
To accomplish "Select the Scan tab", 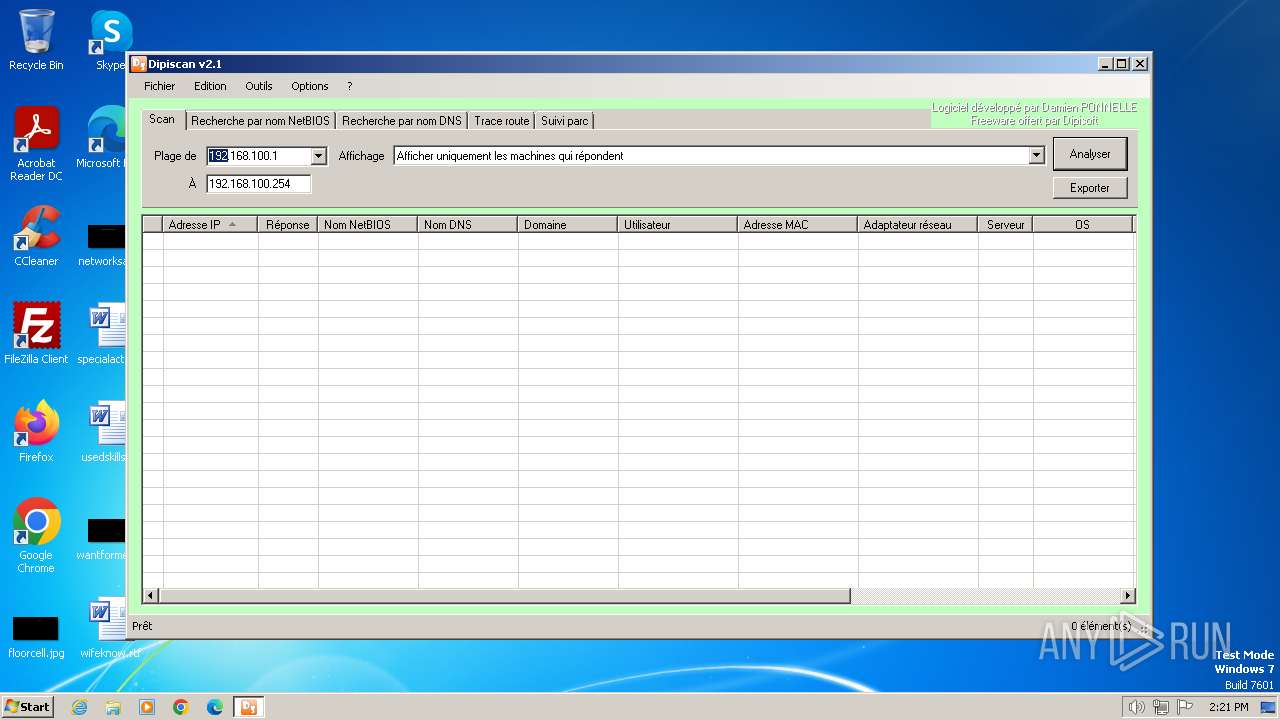I will point(162,119).
